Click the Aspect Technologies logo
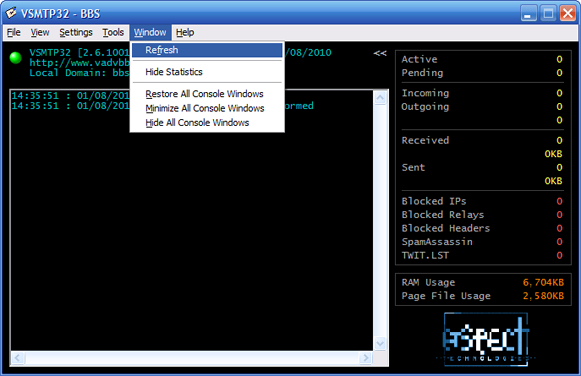The height and width of the screenshot is (376, 581). [x=486, y=339]
